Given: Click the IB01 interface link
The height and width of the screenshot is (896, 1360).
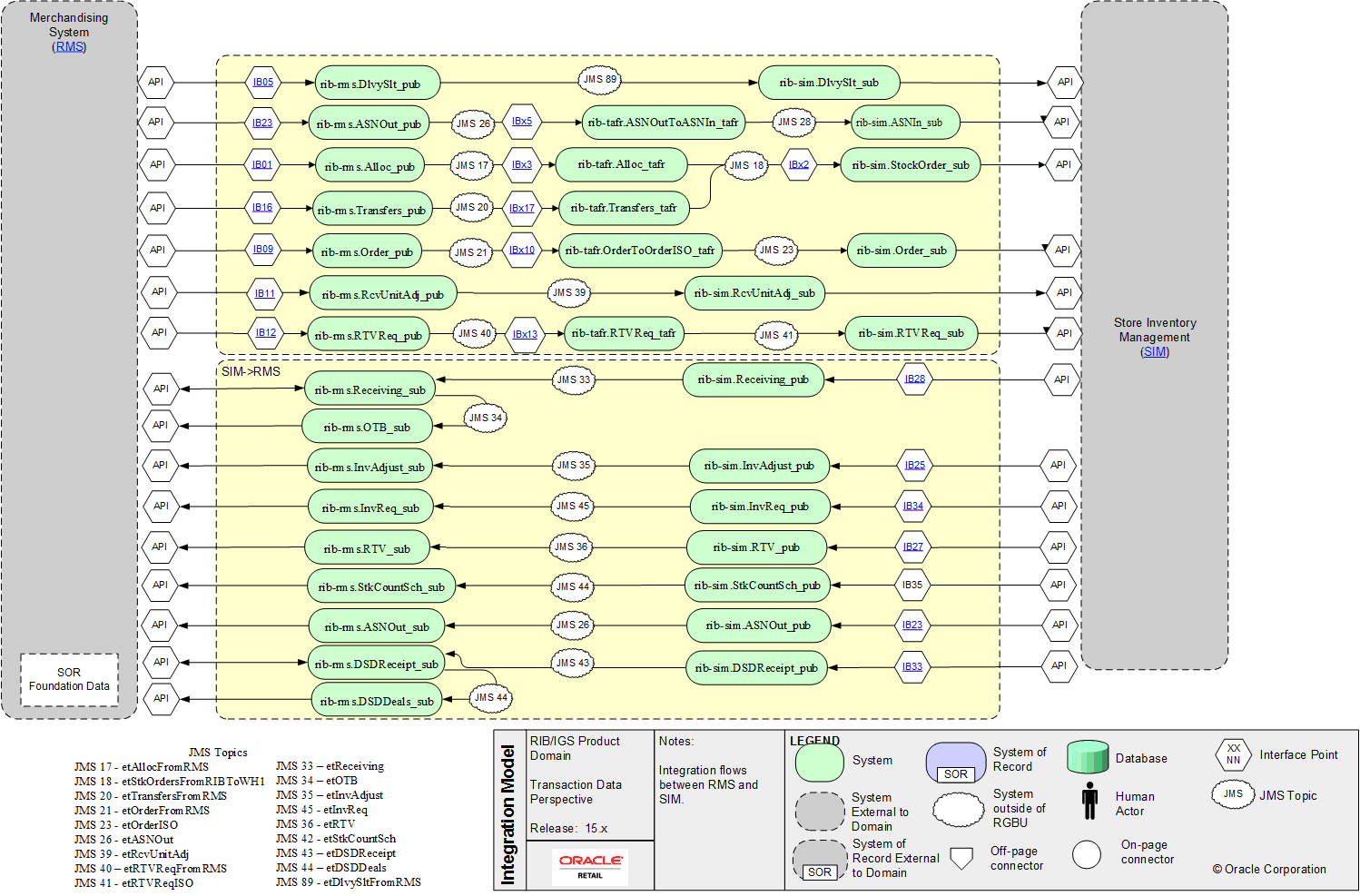Looking at the screenshot, I should pyautogui.click(x=262, y=164).
